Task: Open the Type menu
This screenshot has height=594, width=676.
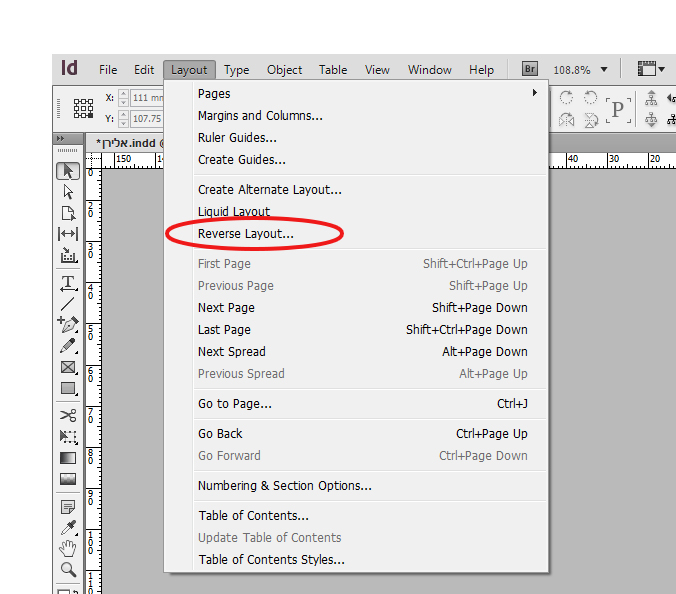Action: click(236, 70)
